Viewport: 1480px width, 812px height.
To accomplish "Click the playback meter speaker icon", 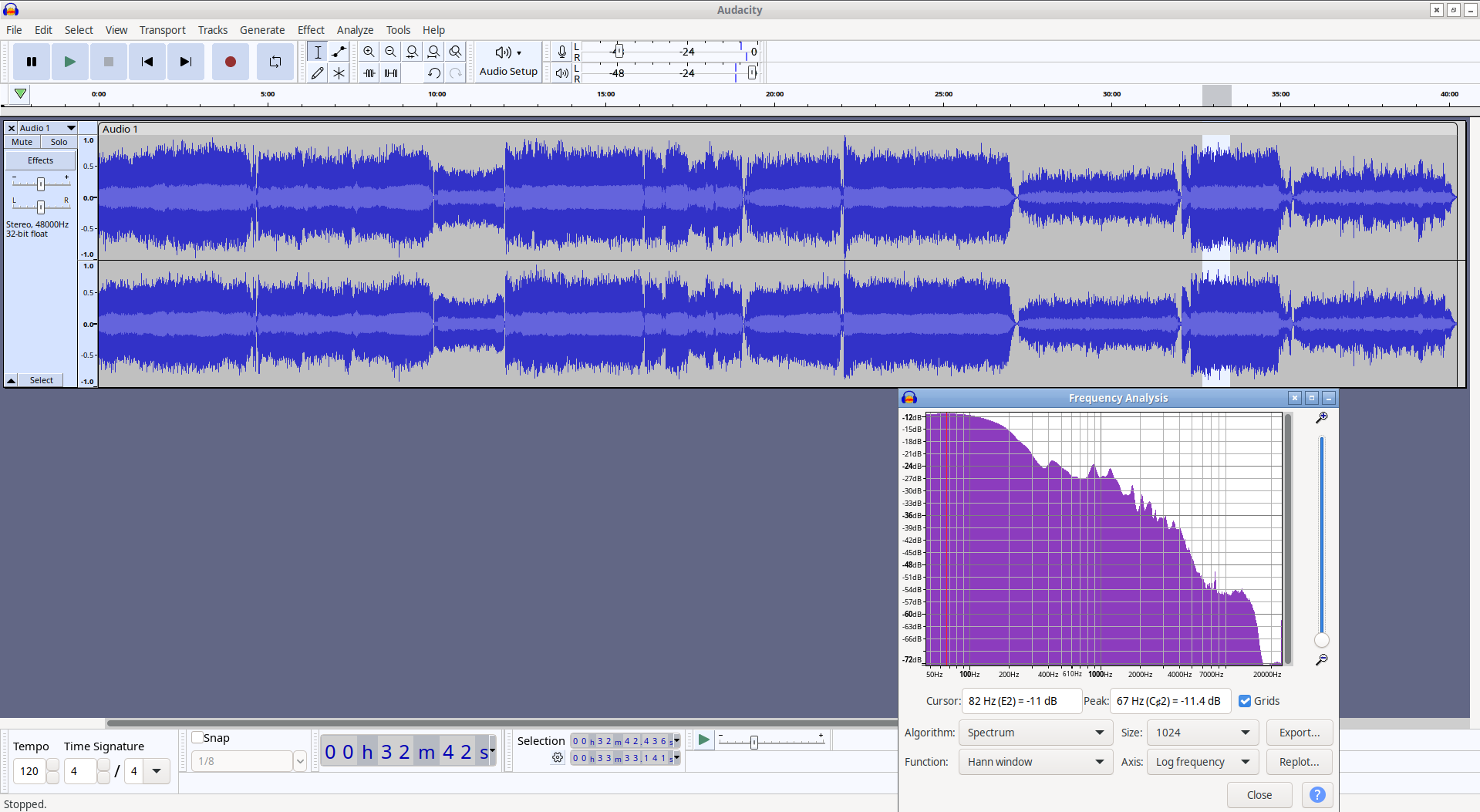I will pyautogui.click(x=561, y=73).
